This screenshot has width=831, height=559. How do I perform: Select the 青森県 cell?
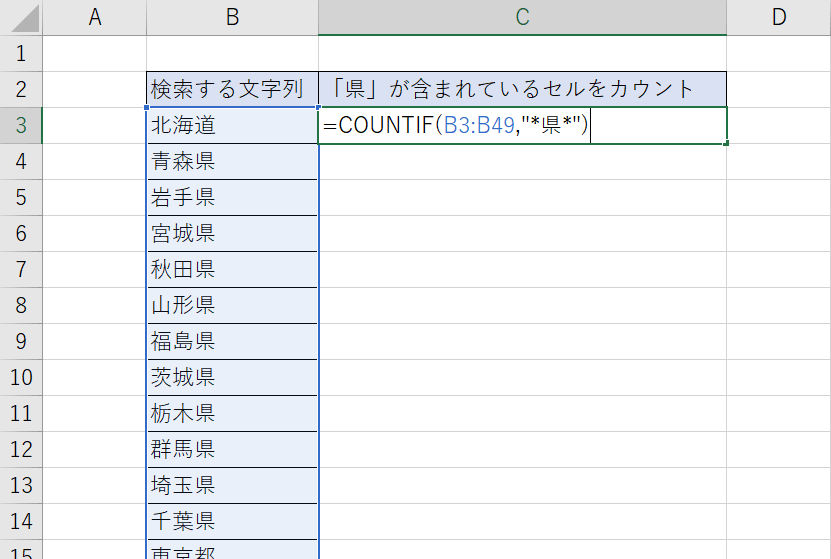click(232, 162)
